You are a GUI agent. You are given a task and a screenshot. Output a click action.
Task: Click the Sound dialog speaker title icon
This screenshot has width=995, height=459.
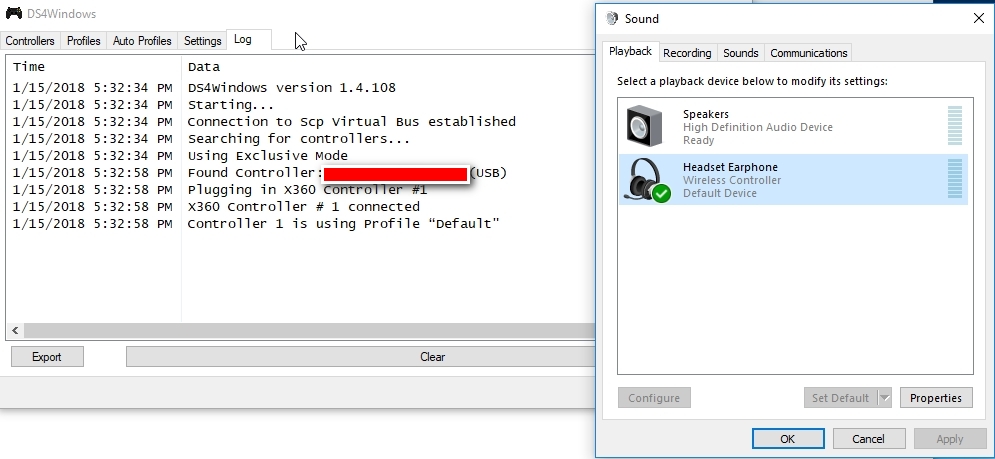tap(612, 18)
